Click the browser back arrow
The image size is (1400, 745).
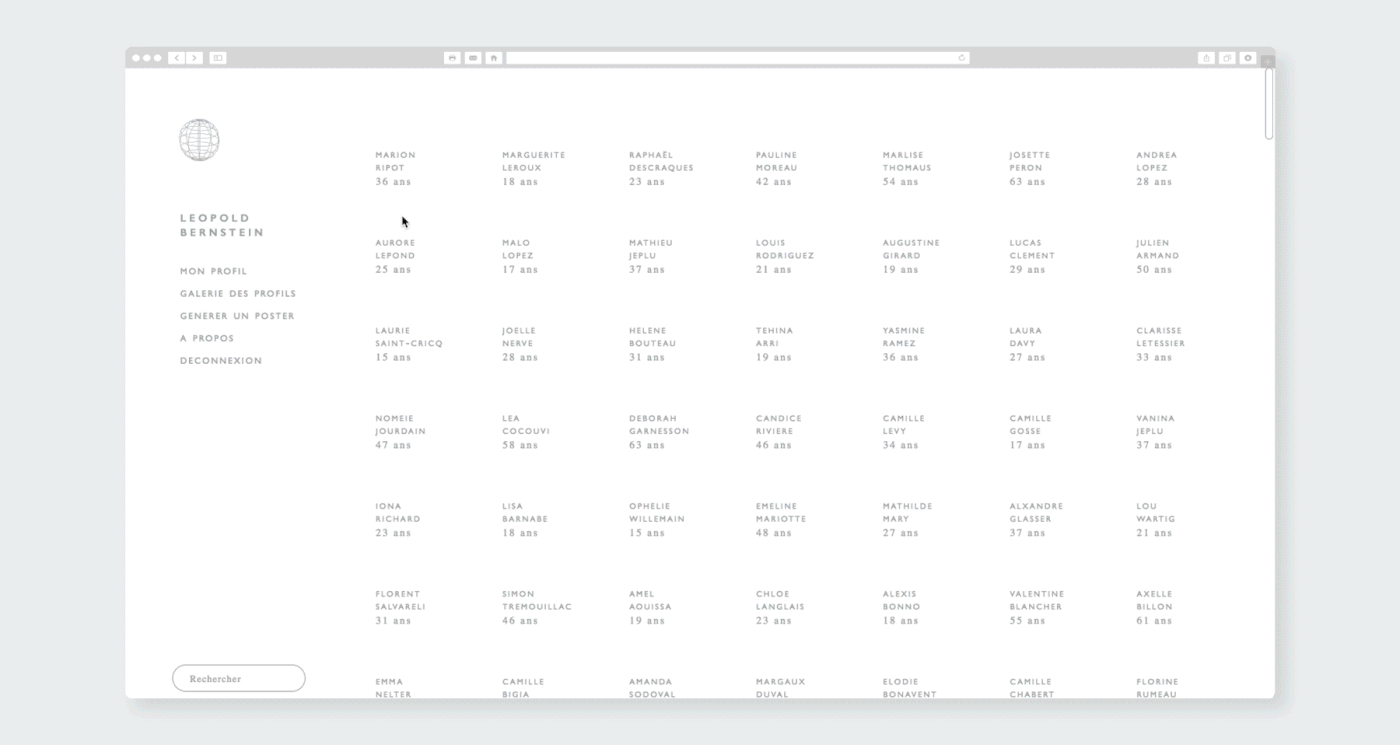click(176, 58)
